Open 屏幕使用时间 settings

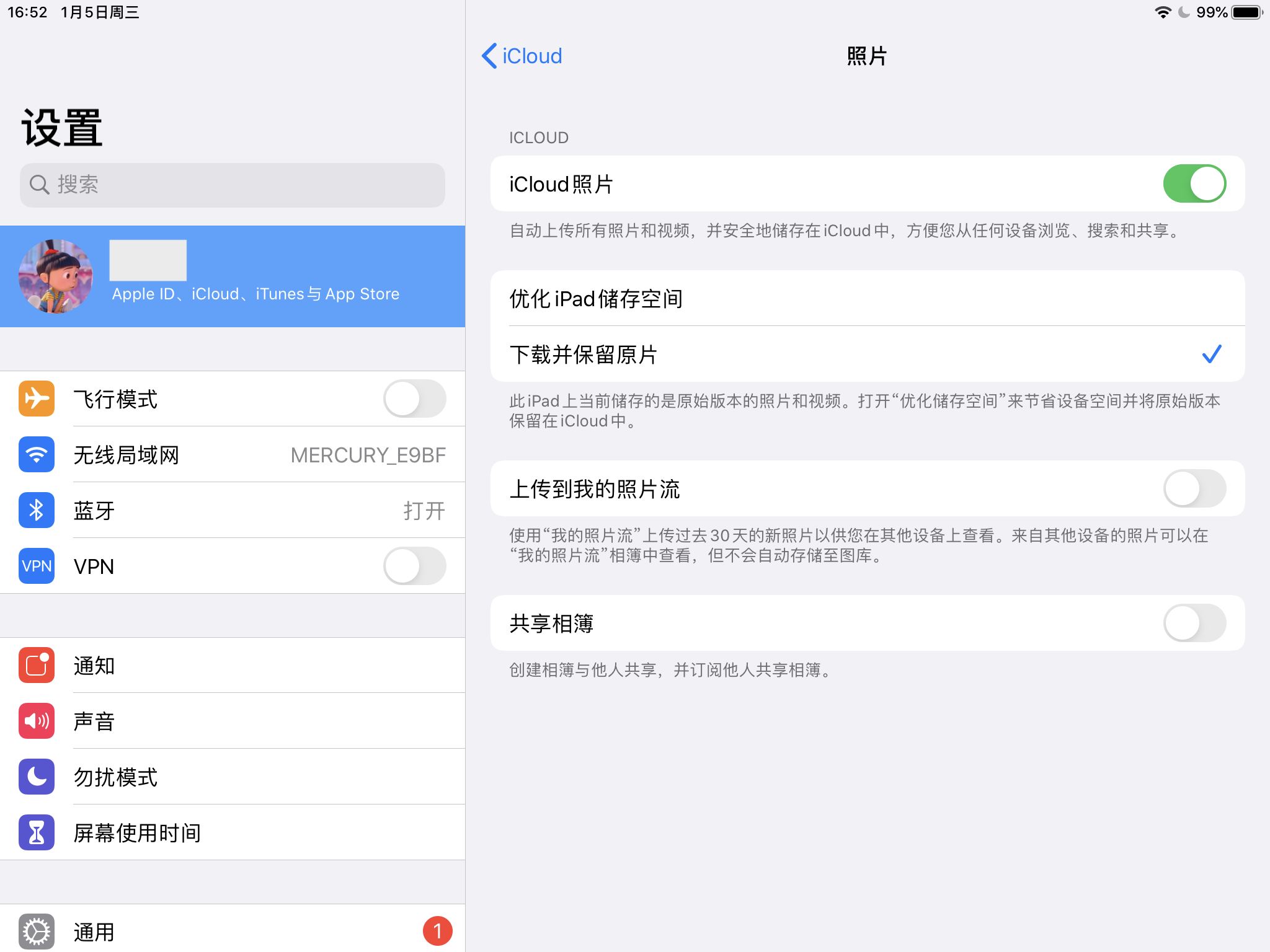pyautogui.click(x=233, y=832)
